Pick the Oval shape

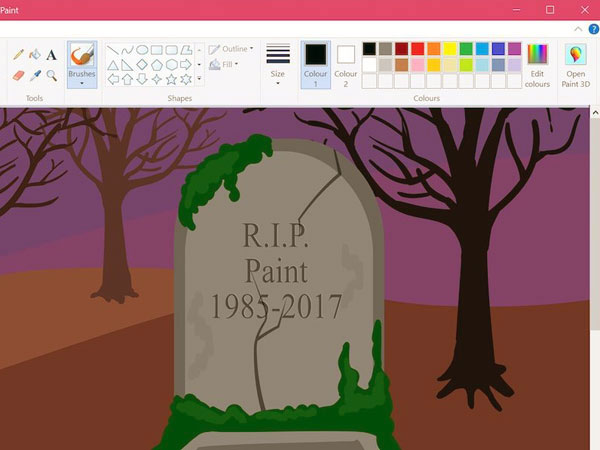pyautogui.click(x=142, y=50)
